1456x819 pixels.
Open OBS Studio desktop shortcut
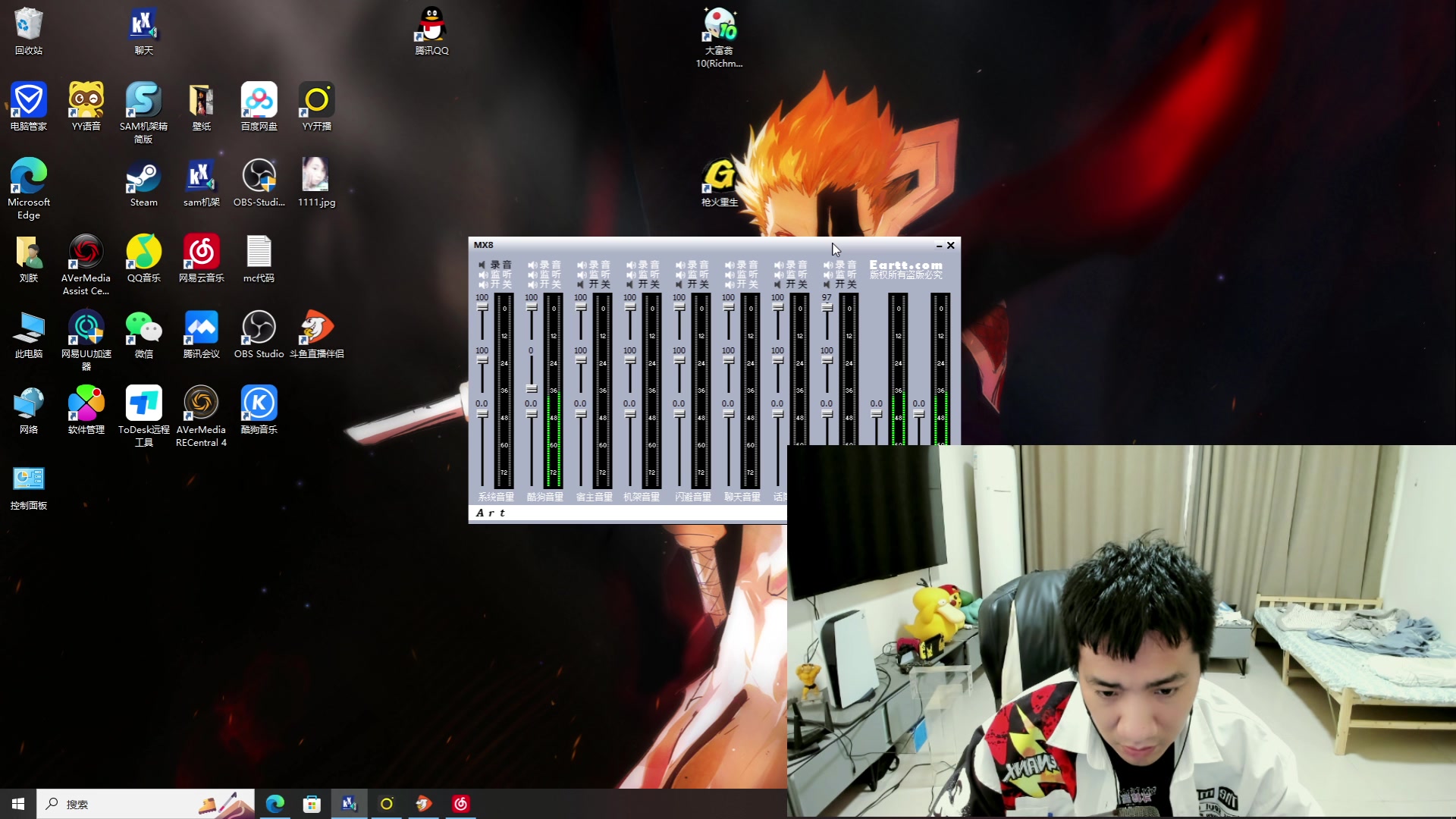[x=259, y=334]
